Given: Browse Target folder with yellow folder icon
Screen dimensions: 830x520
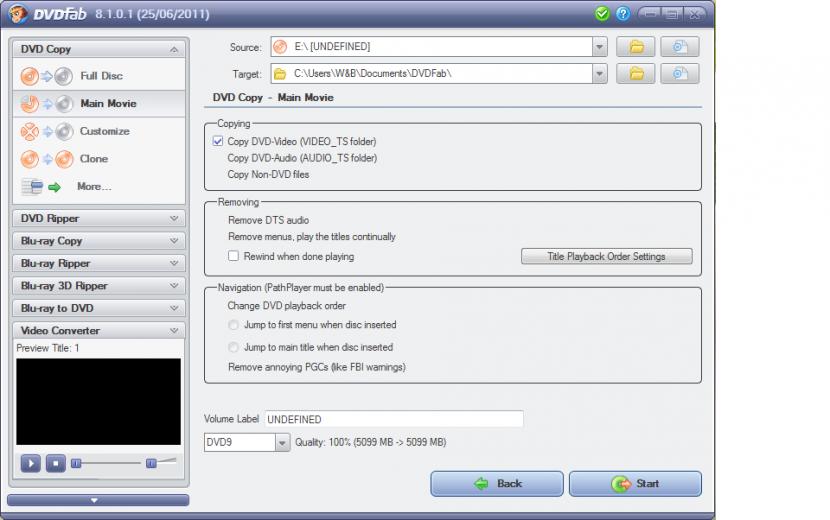Looking at the screenshot, I should coord(636,74).
